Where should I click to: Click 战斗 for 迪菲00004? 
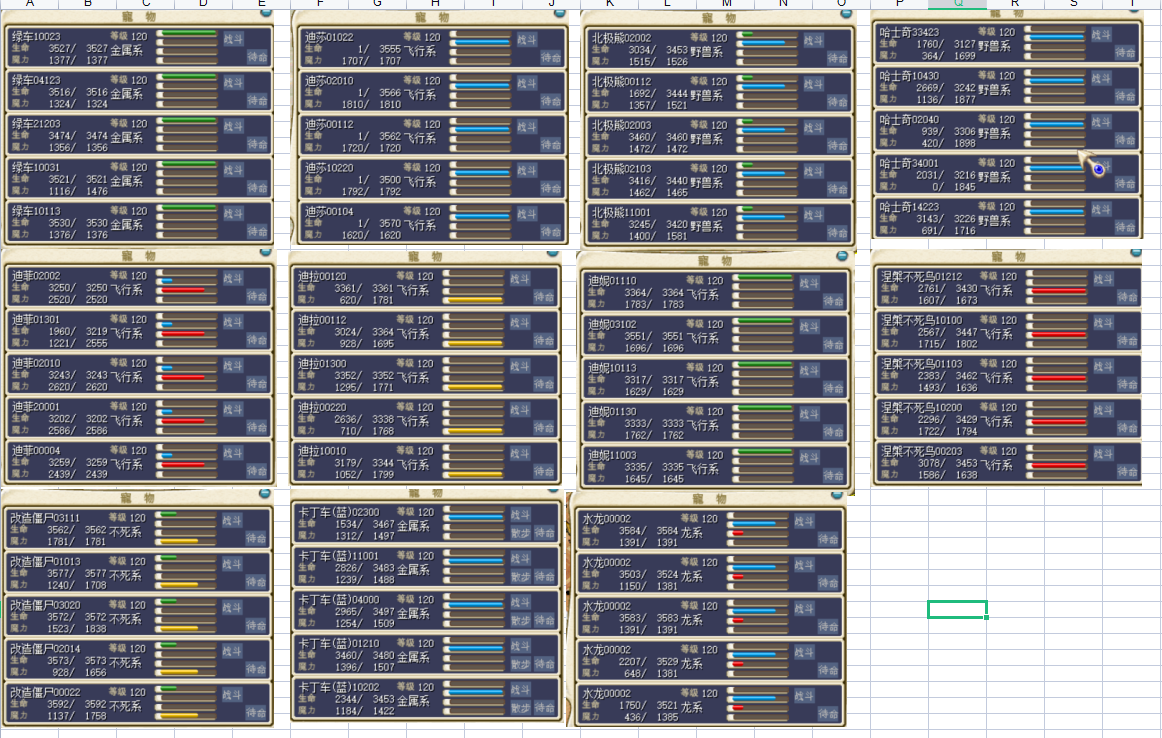coord(233,453)
